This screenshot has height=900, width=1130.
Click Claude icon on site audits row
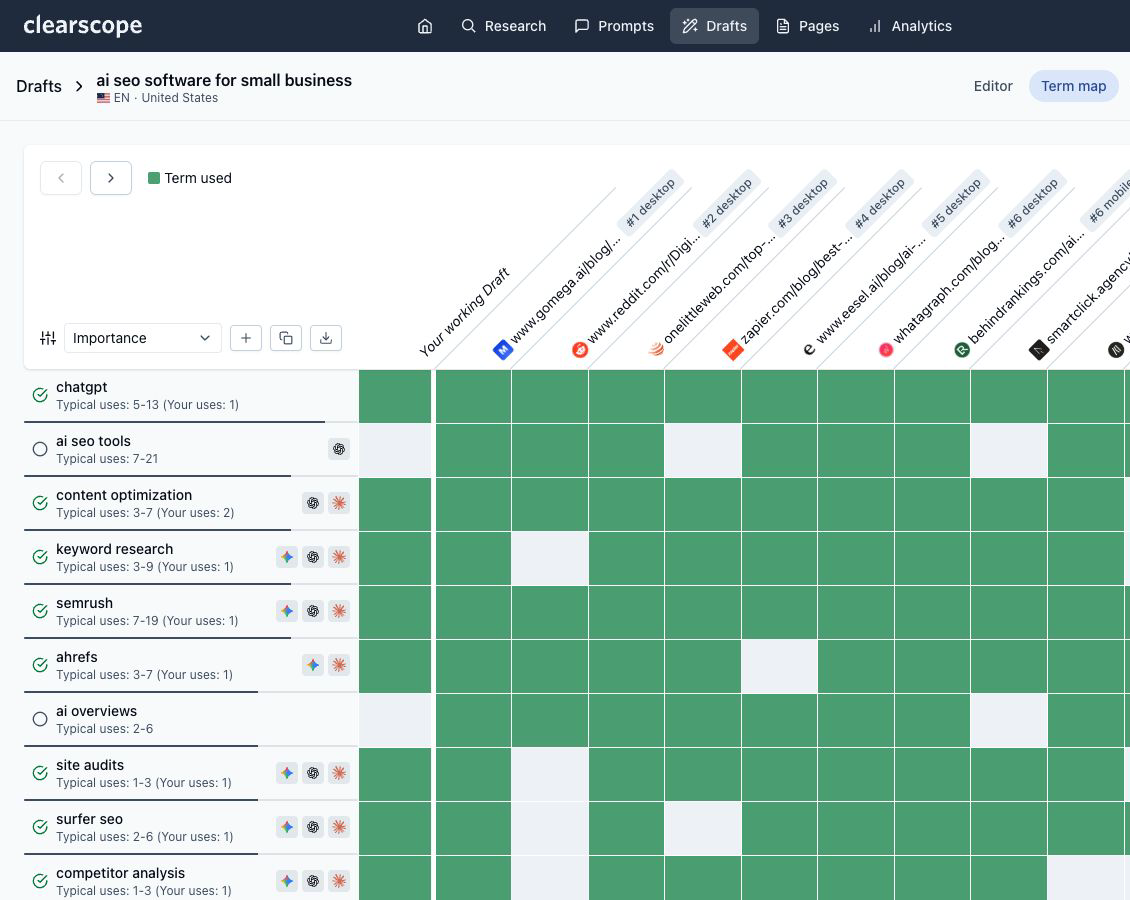[339, 773]
